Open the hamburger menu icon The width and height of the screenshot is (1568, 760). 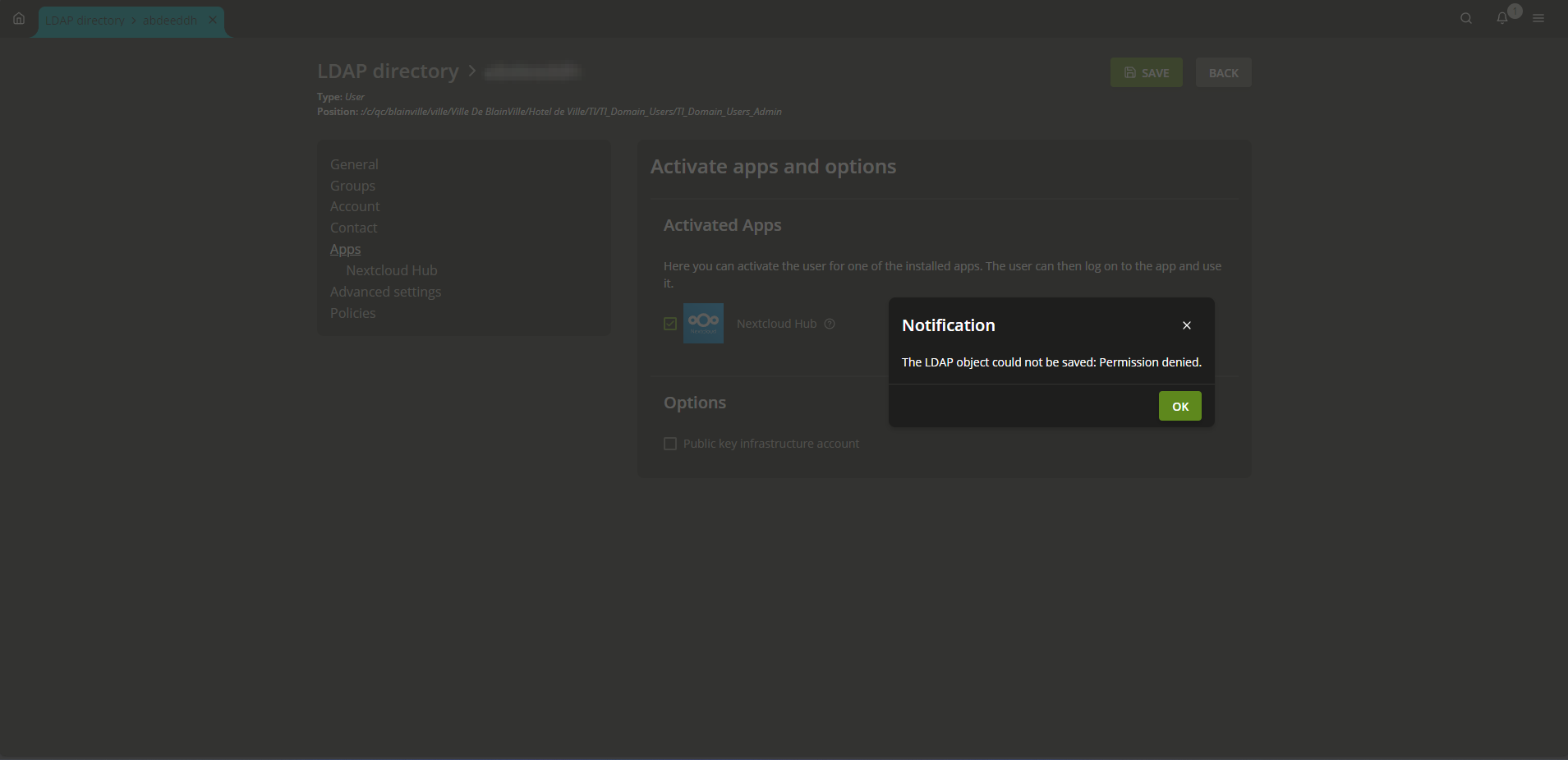coord(1538,18)
